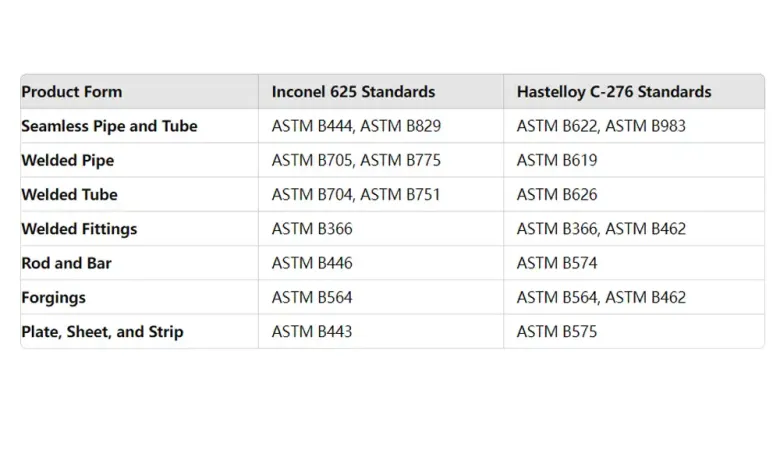
Task: Click the "ASTM B446" Rod and Bar cell
Action: (312, 263)
